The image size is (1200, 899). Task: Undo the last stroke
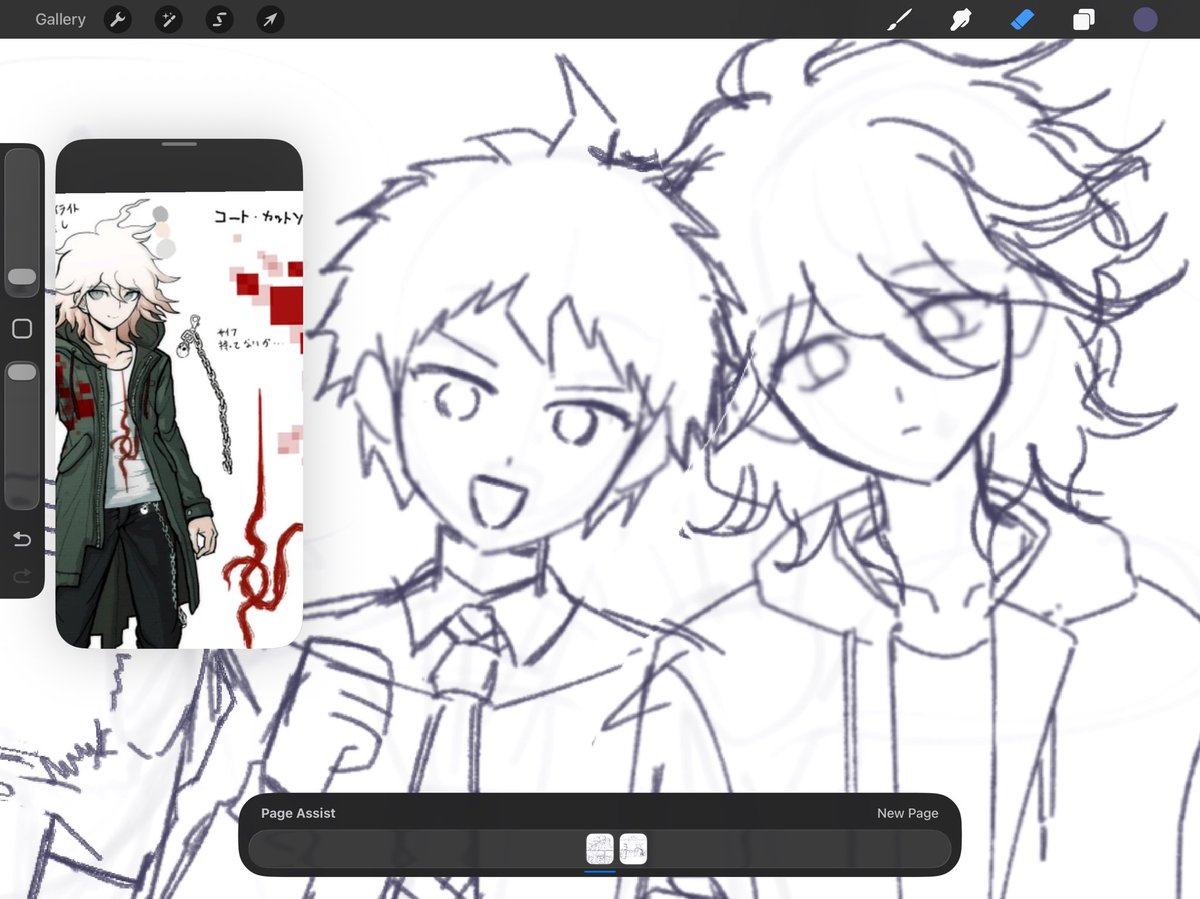(22, 540)
